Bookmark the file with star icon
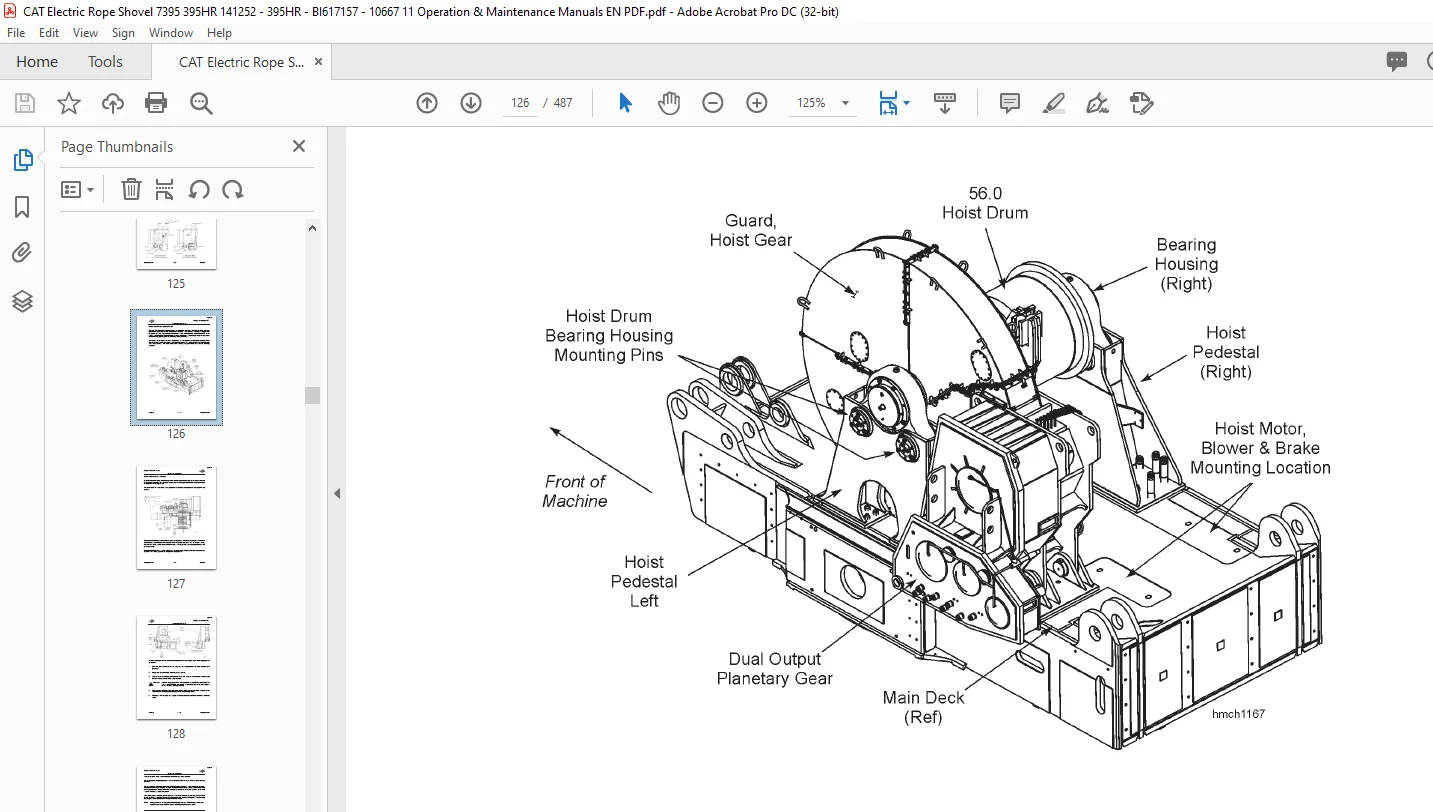1433x812 pixels. (69, 103)
